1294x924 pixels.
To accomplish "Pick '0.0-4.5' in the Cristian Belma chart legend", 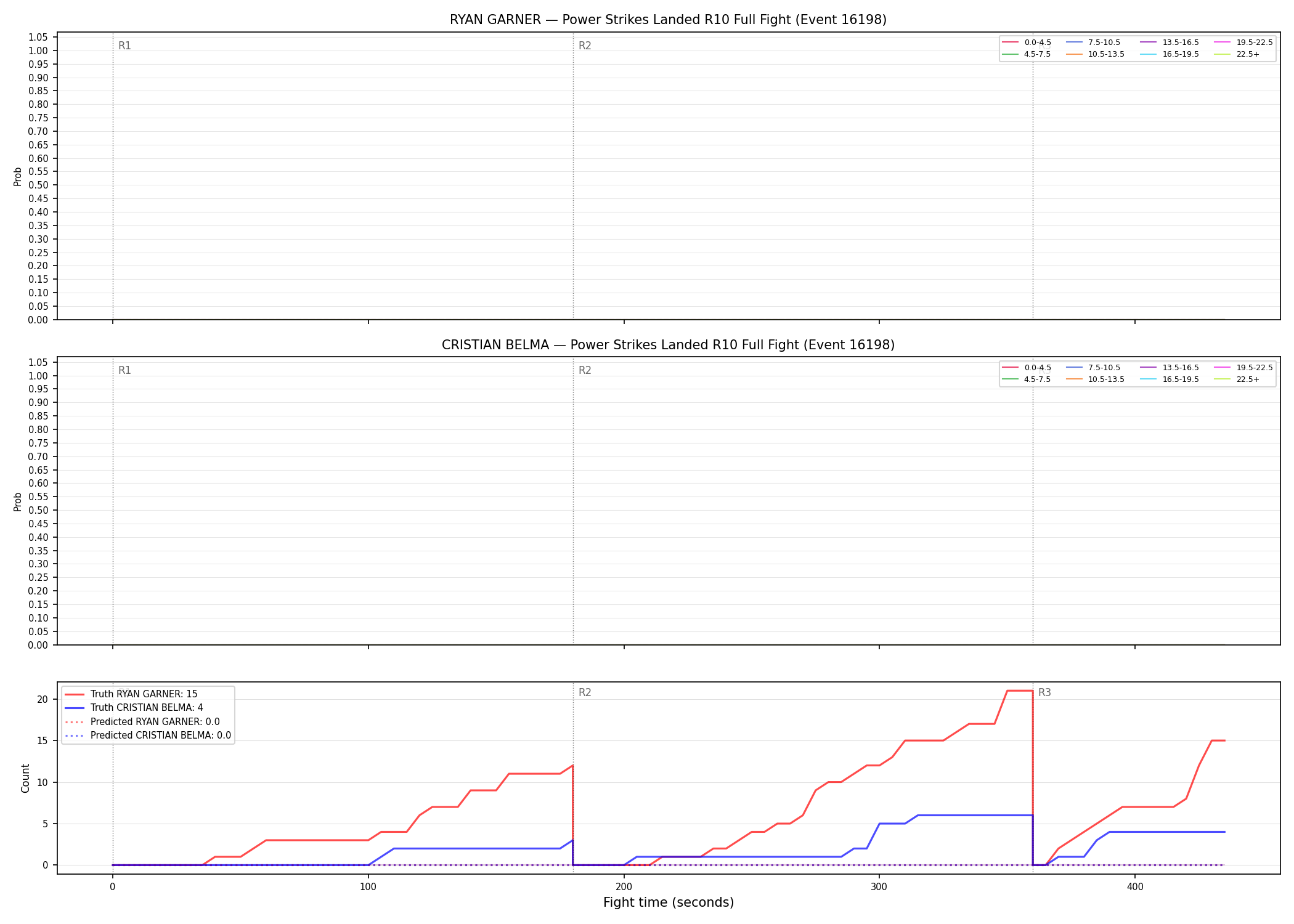I will [x=1038, y=368].
